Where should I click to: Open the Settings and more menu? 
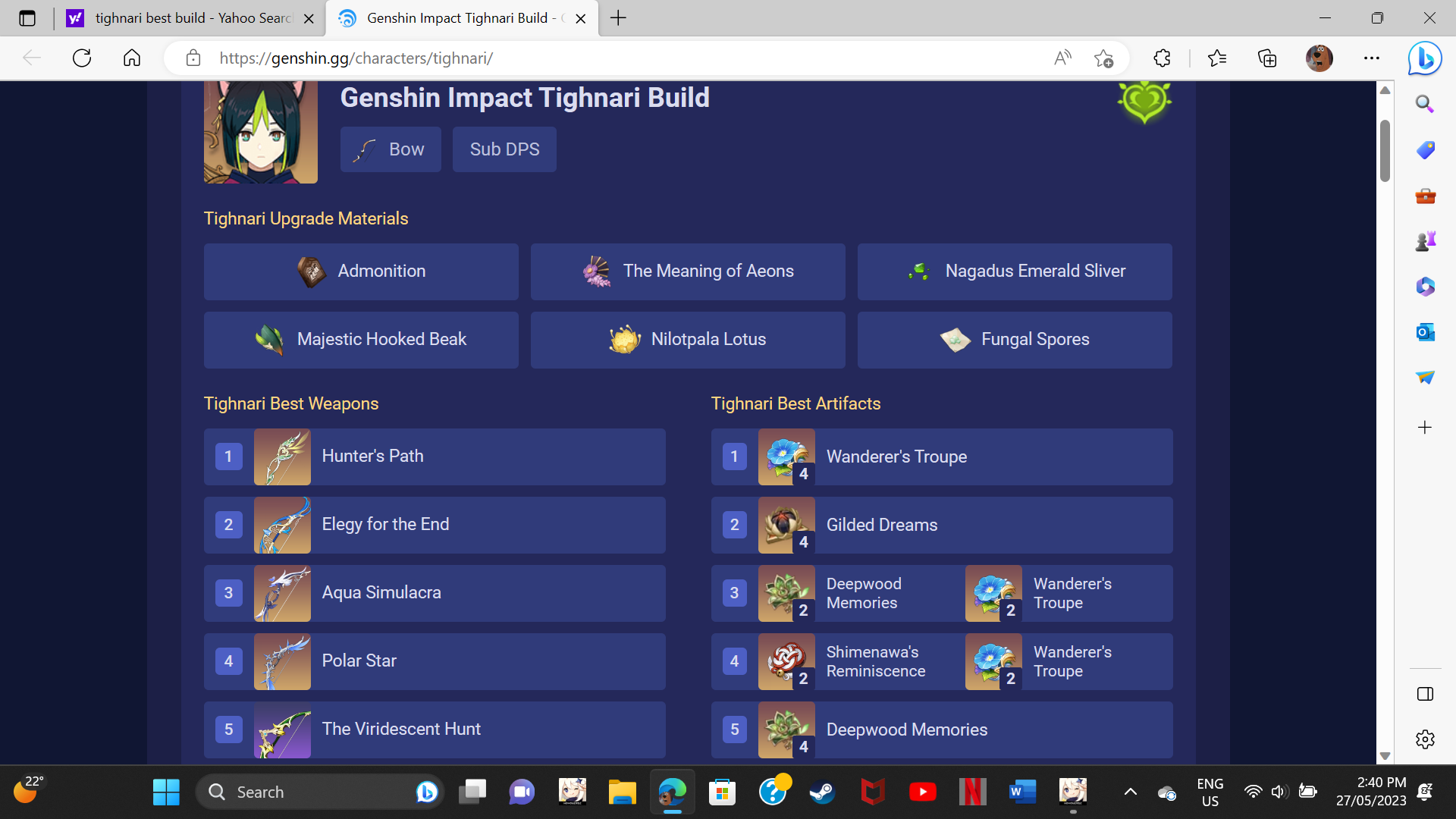coord(1371,58)
